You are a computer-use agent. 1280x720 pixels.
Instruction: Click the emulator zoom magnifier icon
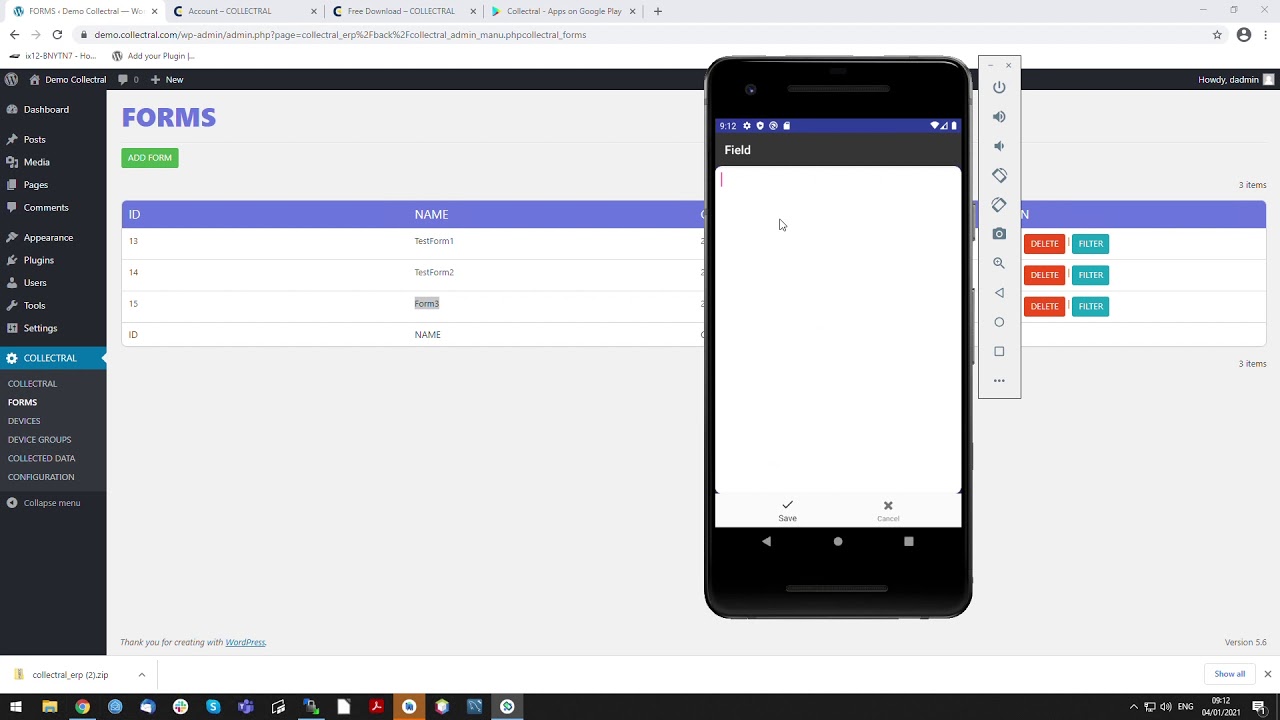[x=999, y=263]
